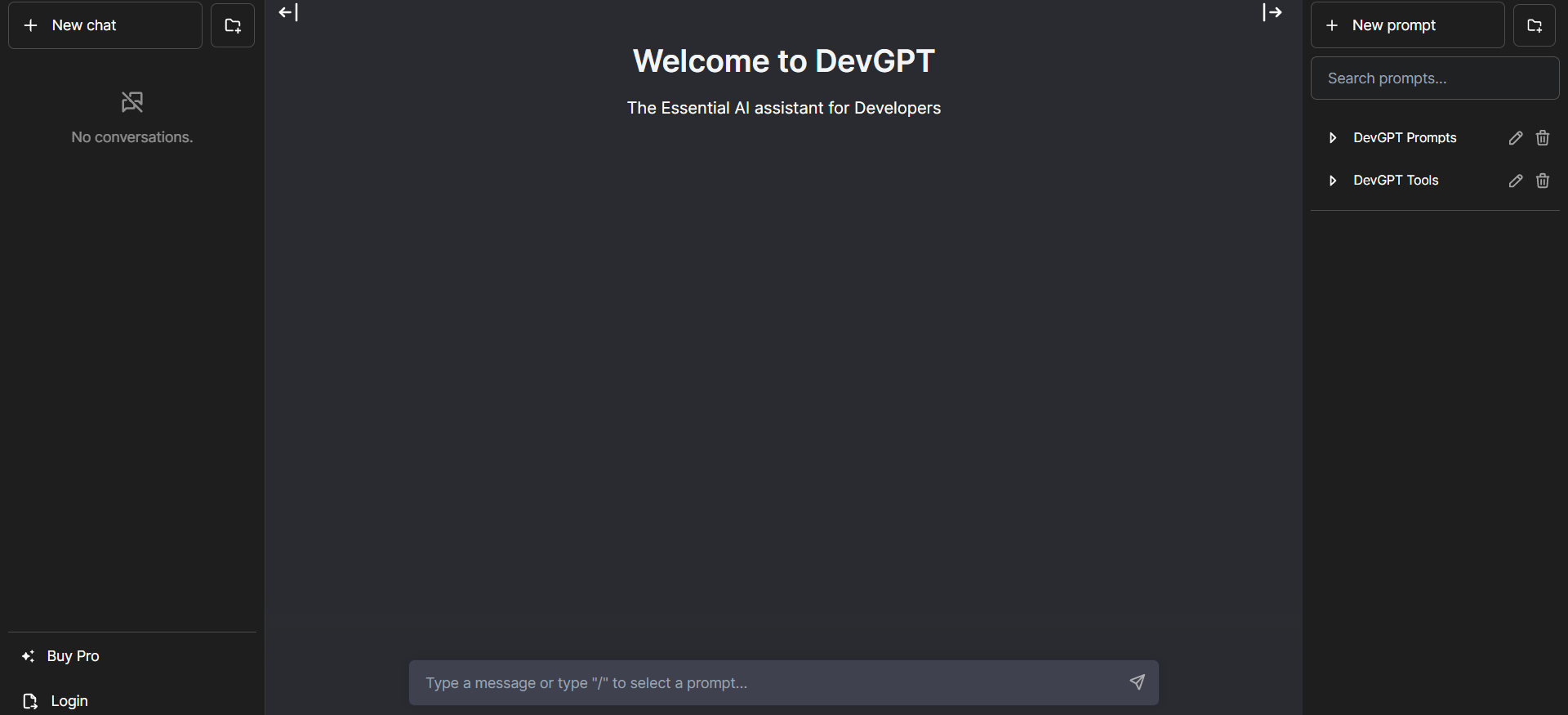
Task: Rename DevGPT Prompts folder pencil icon
Action: pyautogui.click(x=1516, y=138)
